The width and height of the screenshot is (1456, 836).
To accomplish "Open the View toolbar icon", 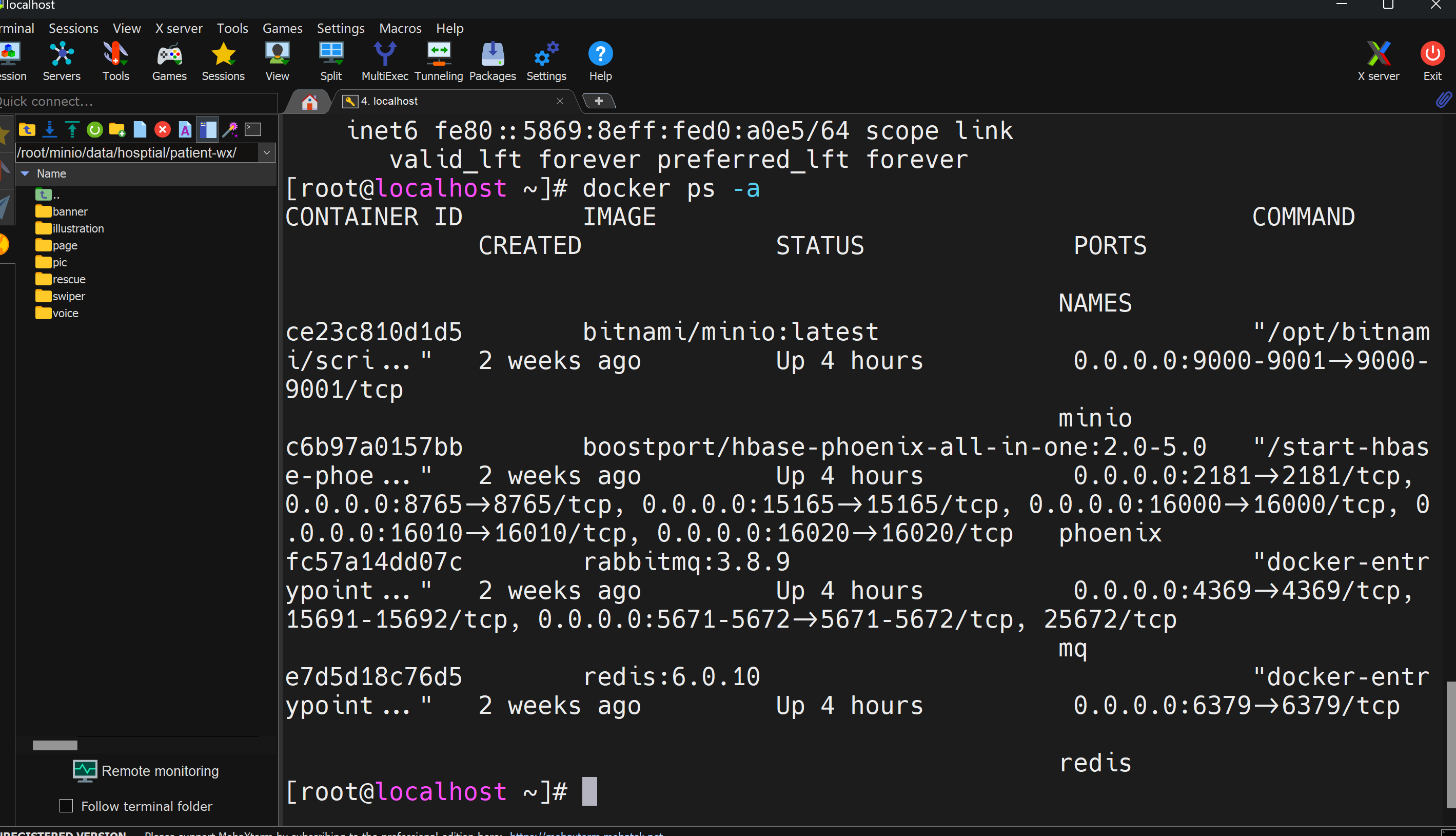I will click(277, 61).
